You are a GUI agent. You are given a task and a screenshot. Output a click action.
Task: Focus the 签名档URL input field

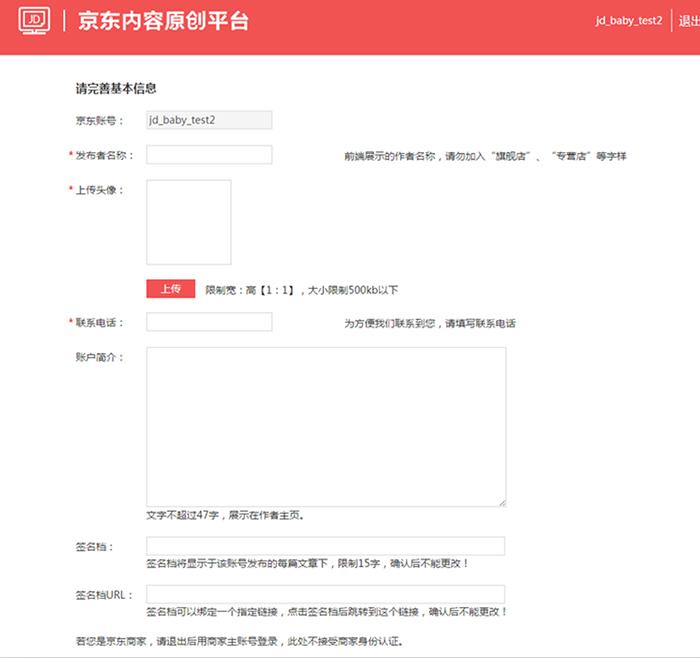pyautogui.click(x=326, y=594)
